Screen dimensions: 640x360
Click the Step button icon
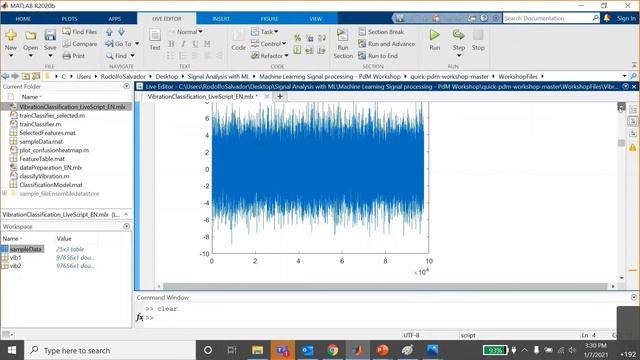tap(459, 35)
